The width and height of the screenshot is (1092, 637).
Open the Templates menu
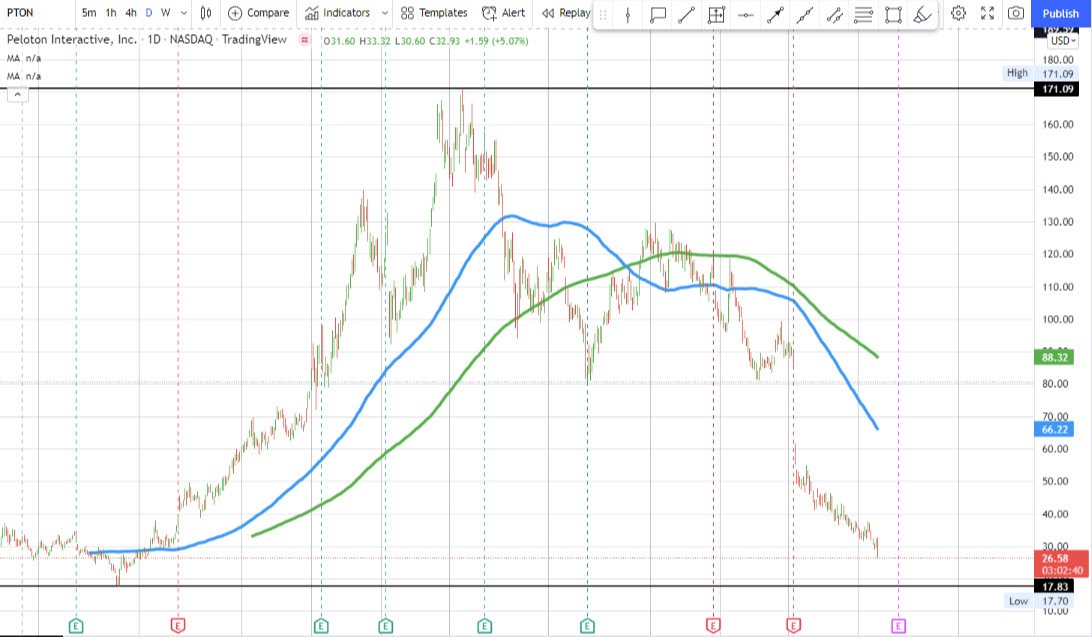click(x=434, y=13)
